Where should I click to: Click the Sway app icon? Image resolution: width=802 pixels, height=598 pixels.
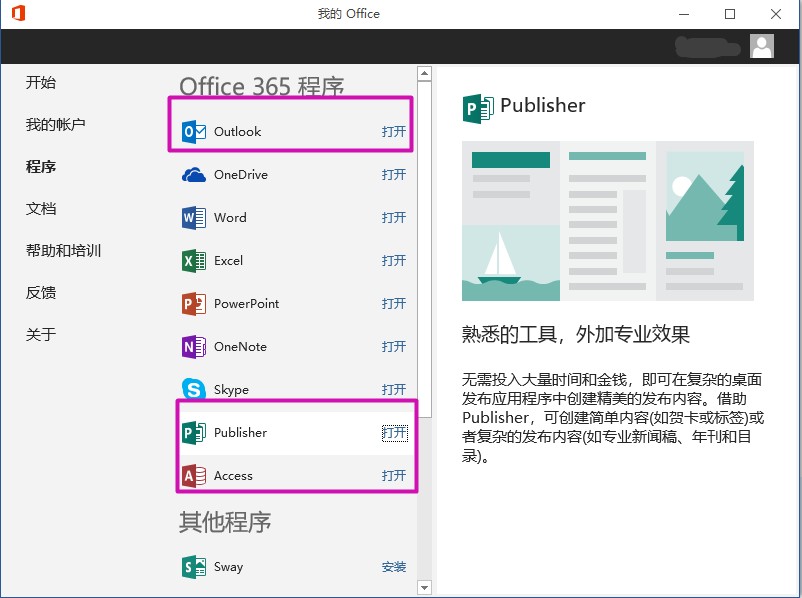coord(194,567)
